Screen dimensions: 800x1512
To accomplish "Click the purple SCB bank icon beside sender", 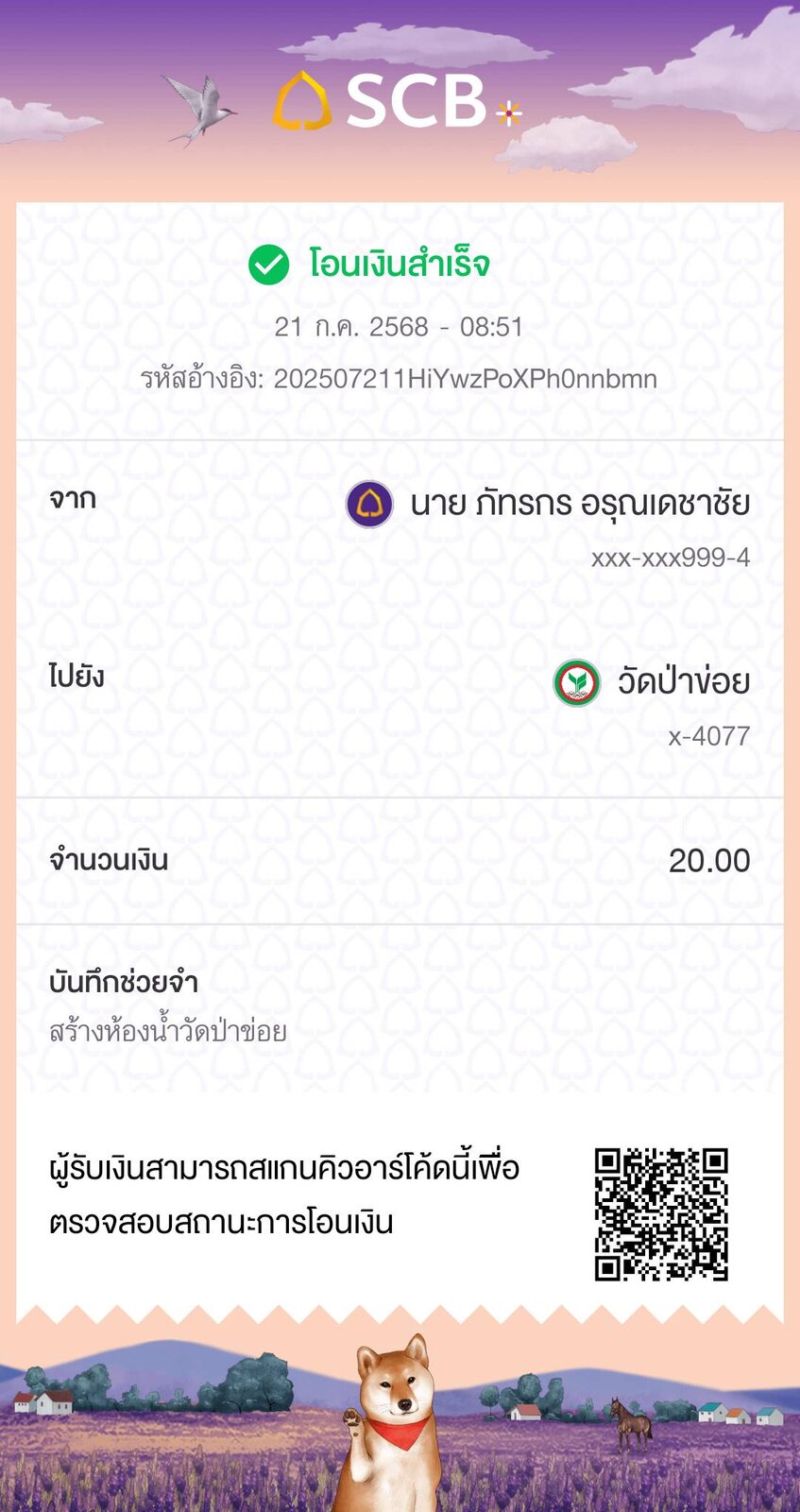I will pyautogui.click(x=369, y=504).
